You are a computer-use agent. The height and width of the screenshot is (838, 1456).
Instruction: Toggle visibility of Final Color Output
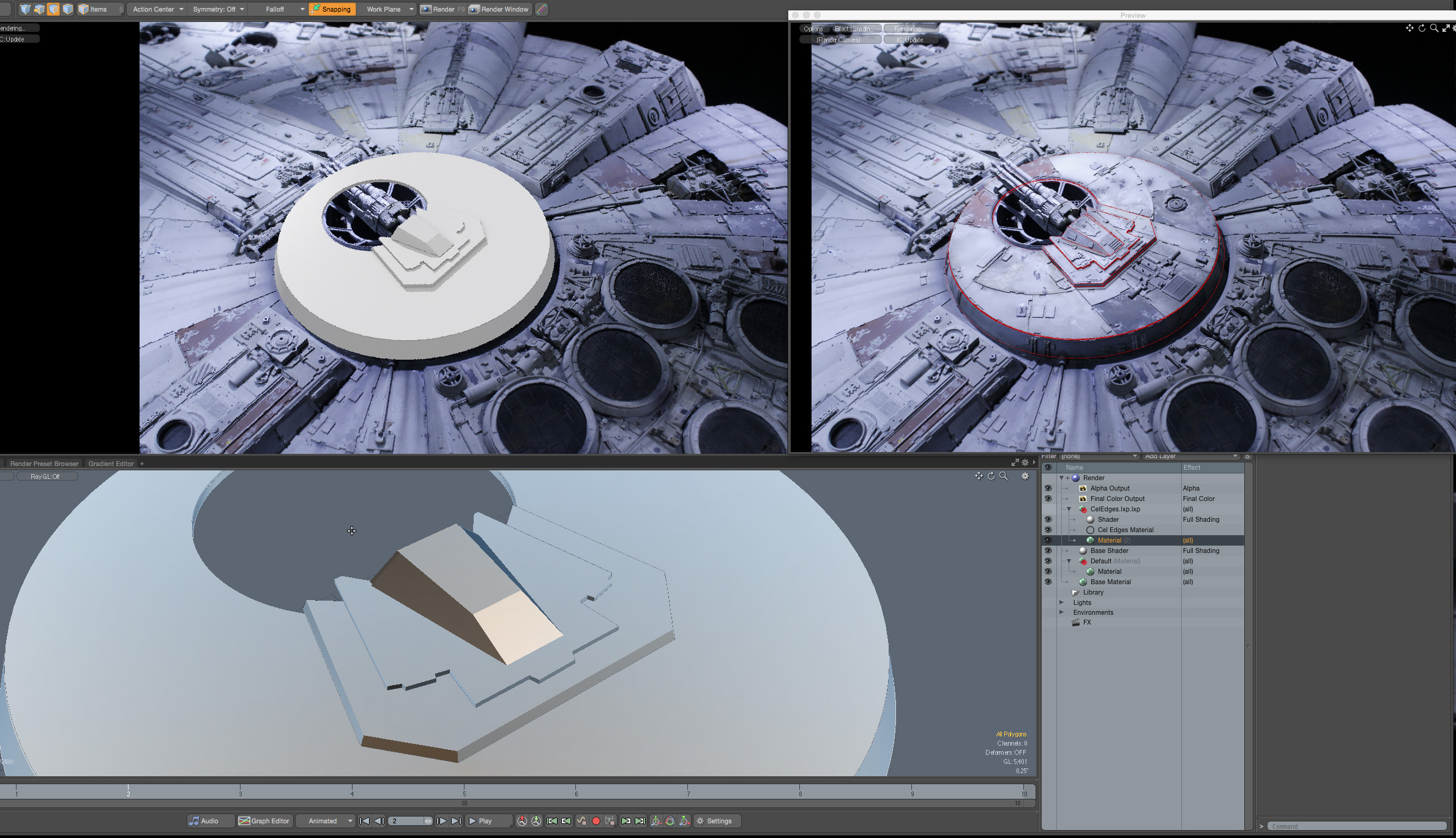coord(1048,499)
